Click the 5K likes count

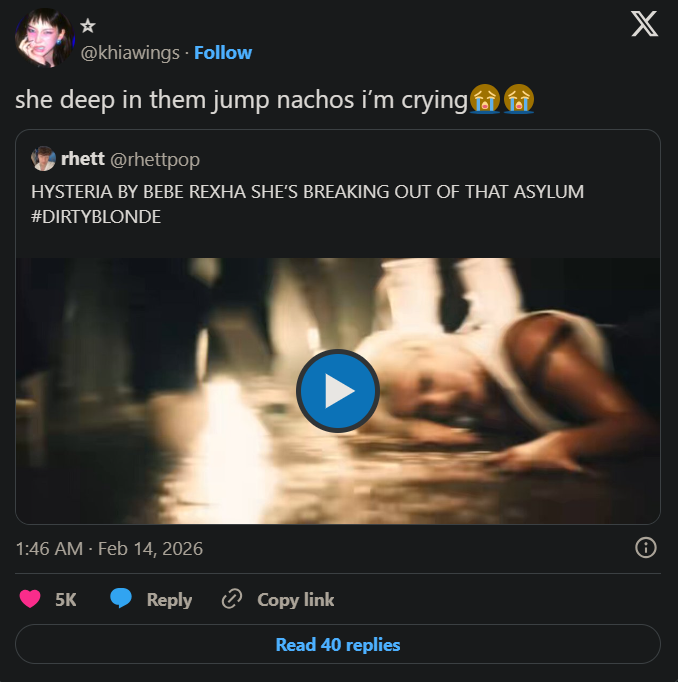pyautogui.click(x=66, y=600)
